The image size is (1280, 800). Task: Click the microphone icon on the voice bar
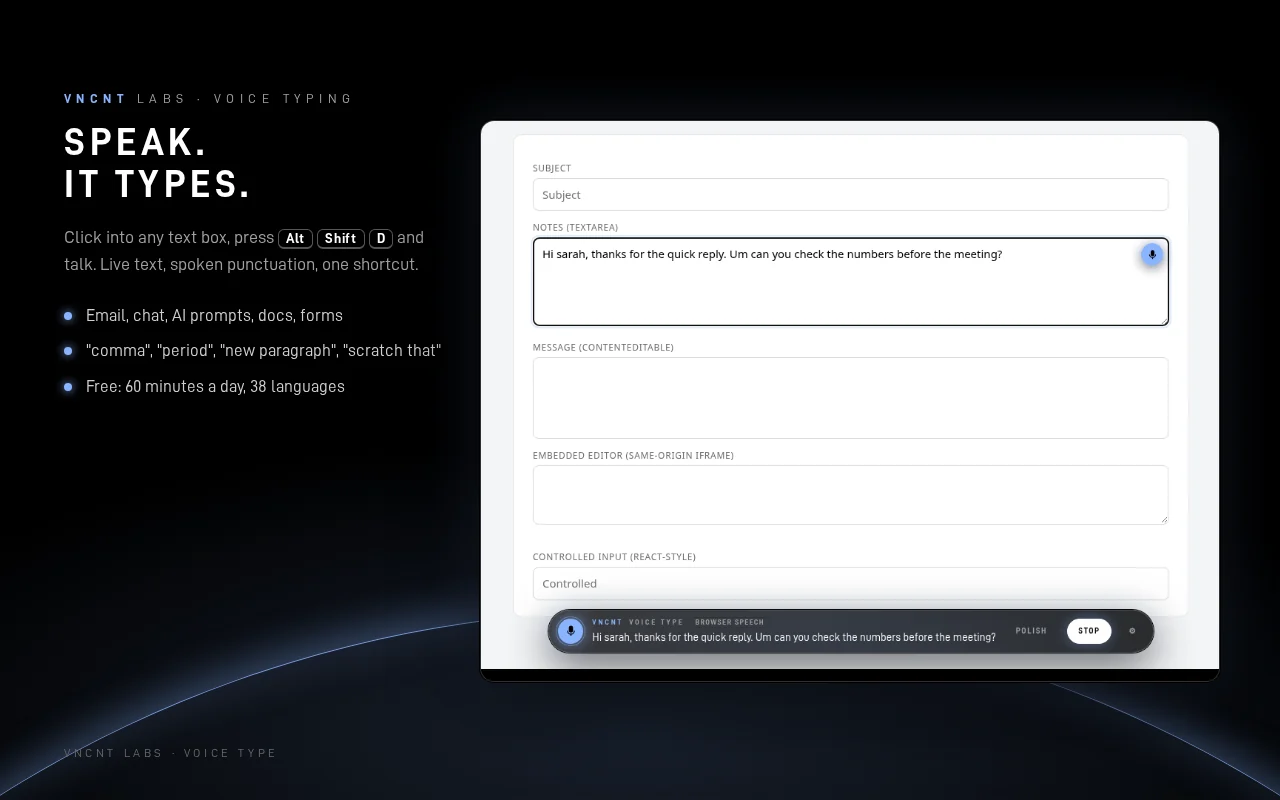point(571,631)
